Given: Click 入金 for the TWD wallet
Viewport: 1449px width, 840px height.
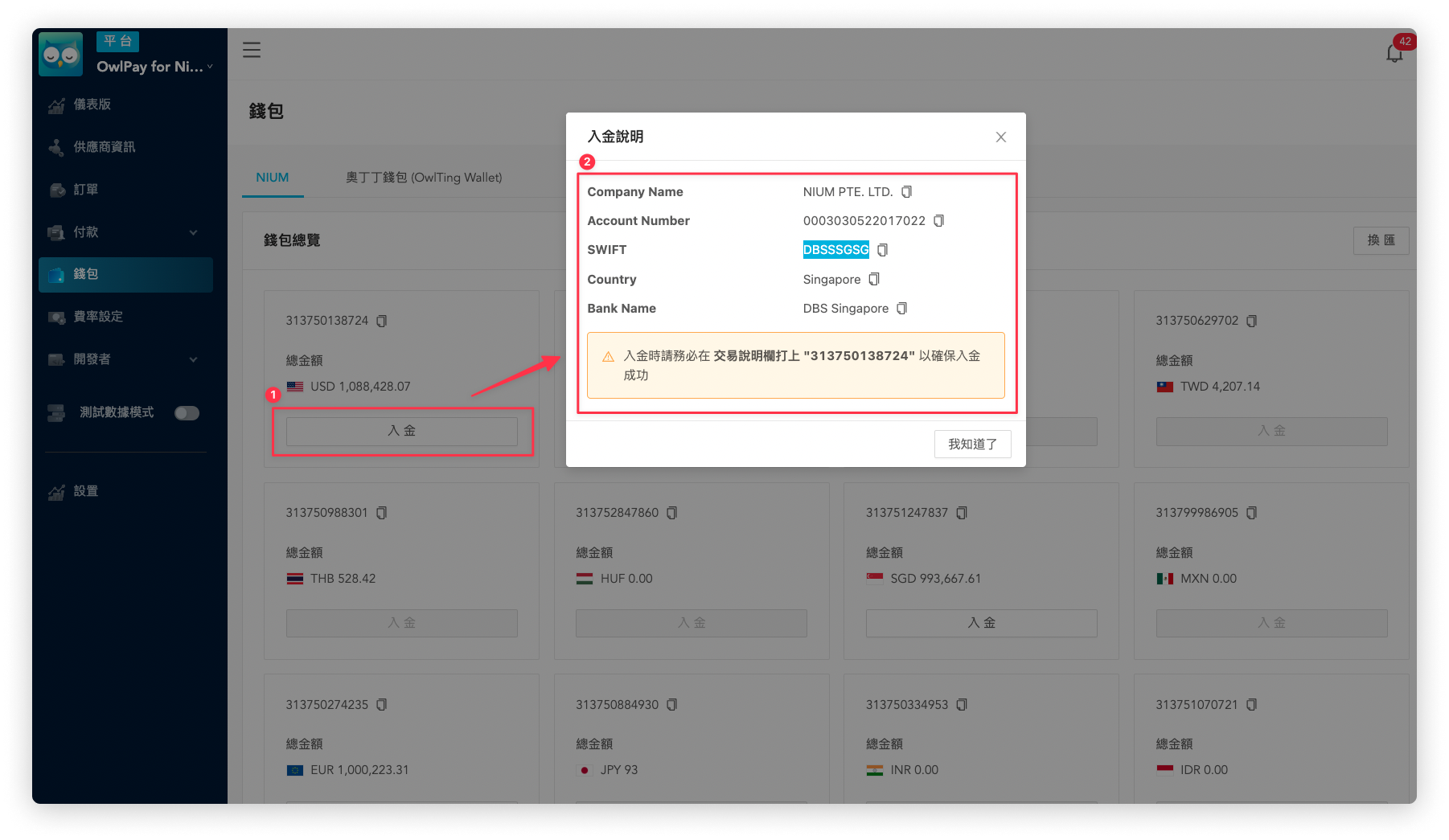Looking at the screenshot, I should (1271, 431).
